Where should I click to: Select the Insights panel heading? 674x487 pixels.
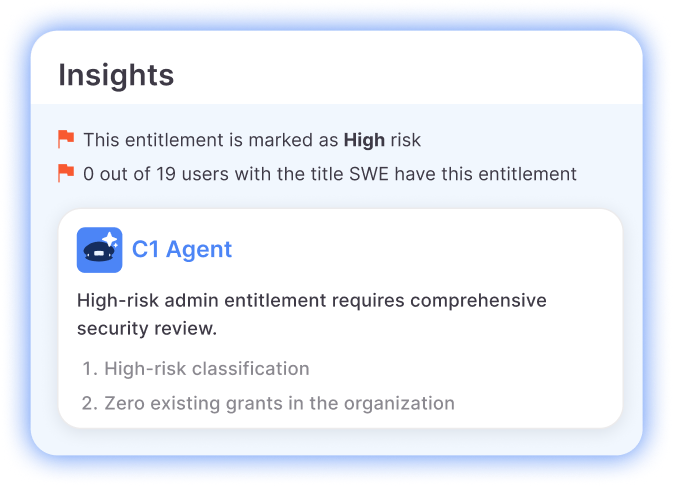[x=116, y=75]
